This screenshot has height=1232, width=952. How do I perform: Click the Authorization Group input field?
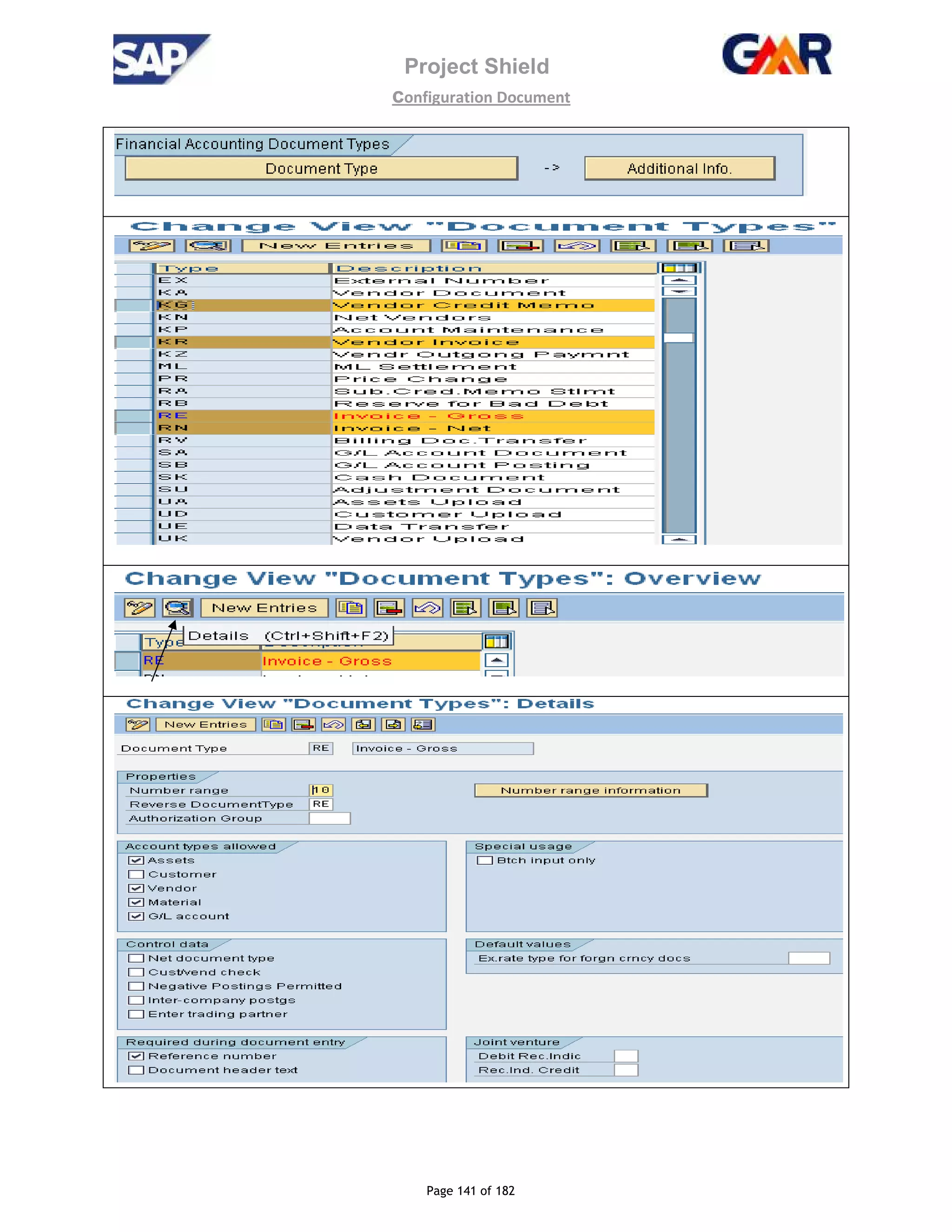pos(330,819)
